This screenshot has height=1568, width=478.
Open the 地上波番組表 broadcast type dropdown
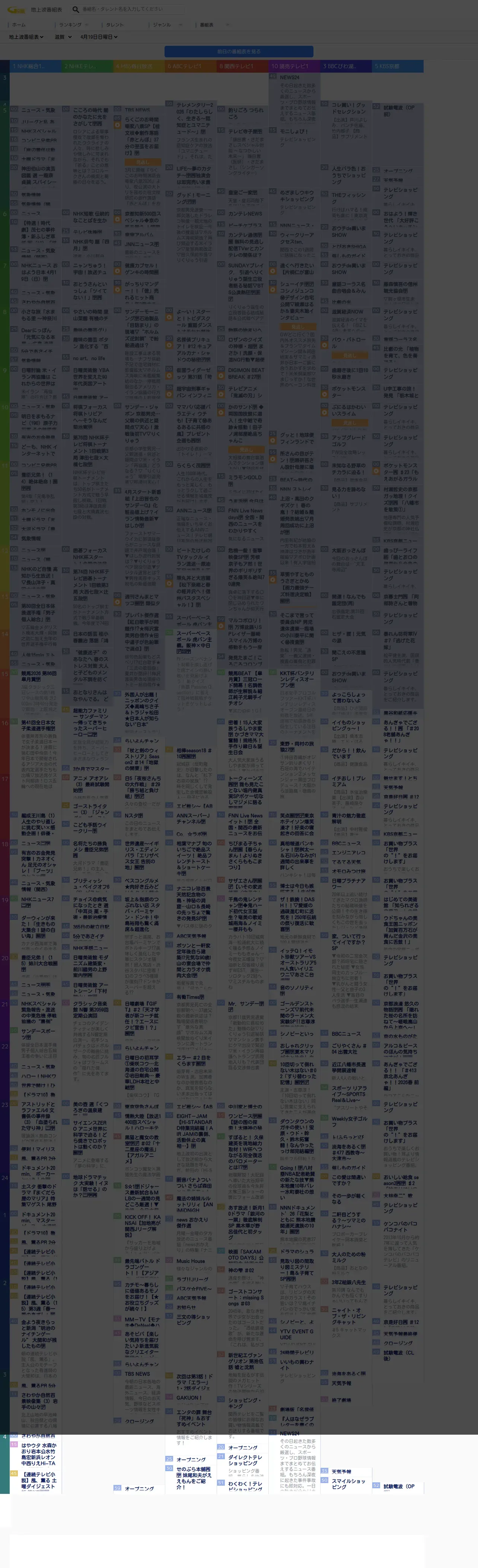(27, 37)
